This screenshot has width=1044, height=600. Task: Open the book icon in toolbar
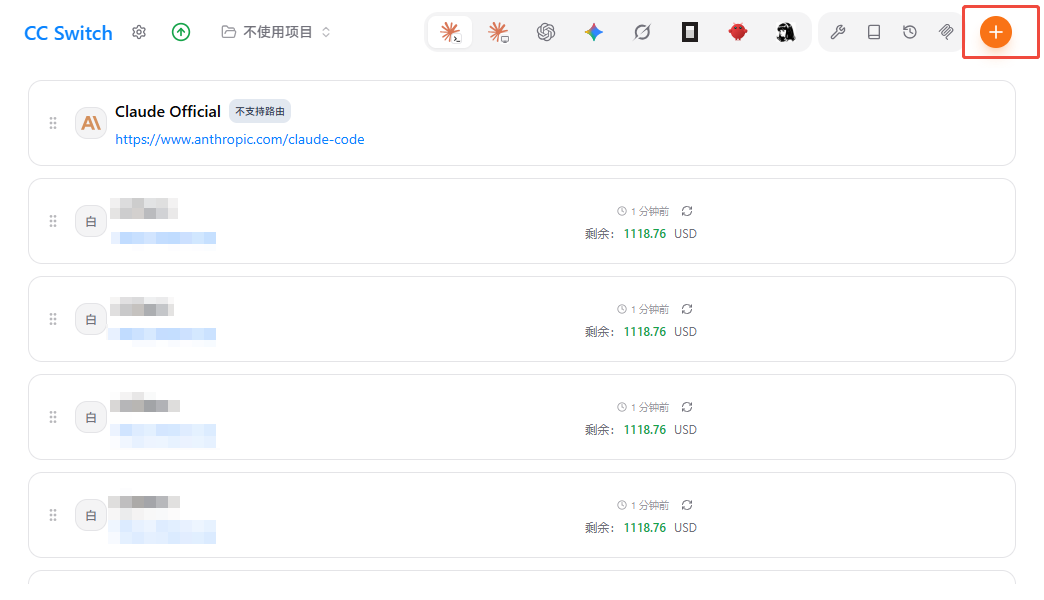coord(874,32)
